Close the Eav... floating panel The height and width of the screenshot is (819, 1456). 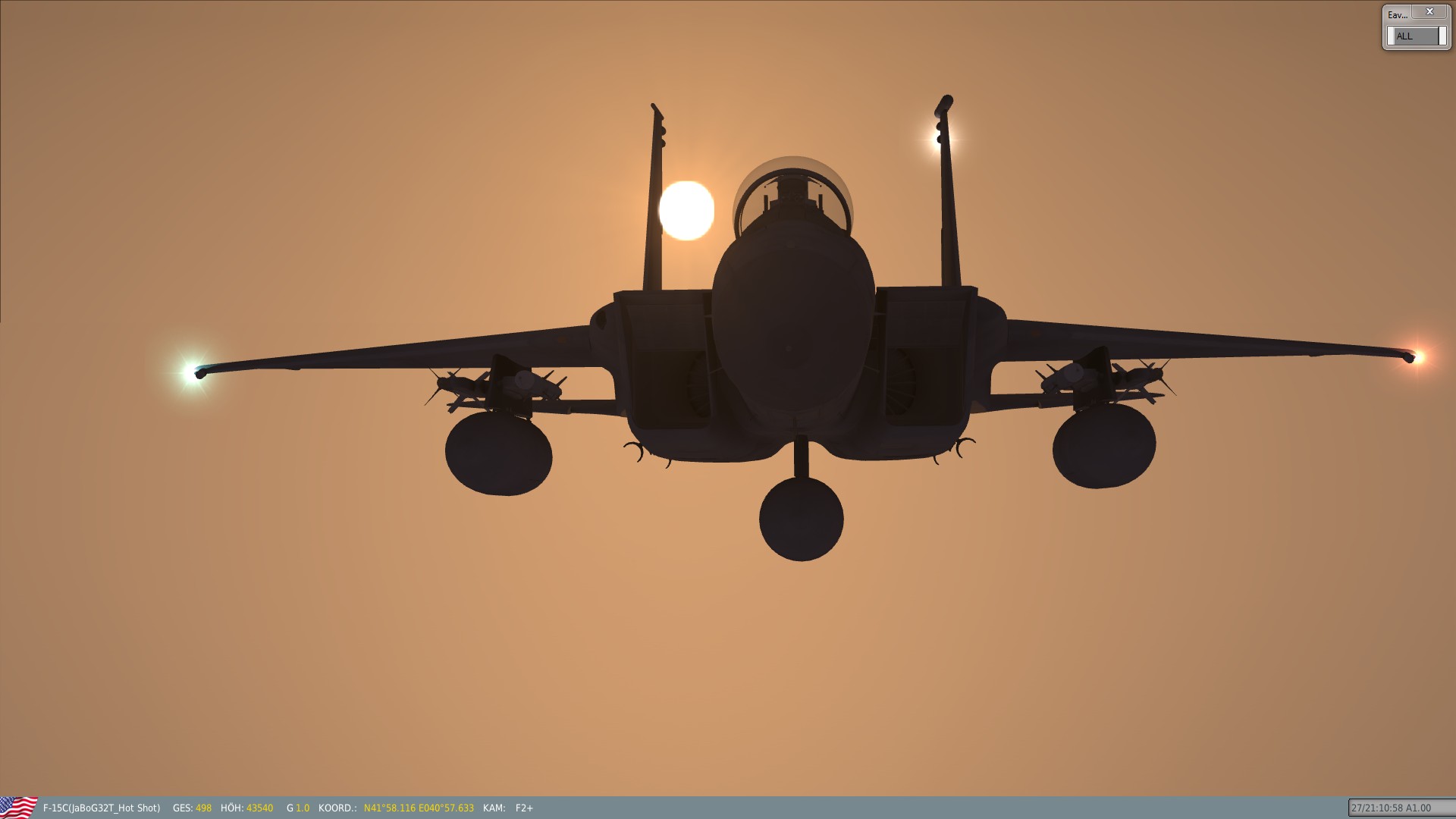1429,12
